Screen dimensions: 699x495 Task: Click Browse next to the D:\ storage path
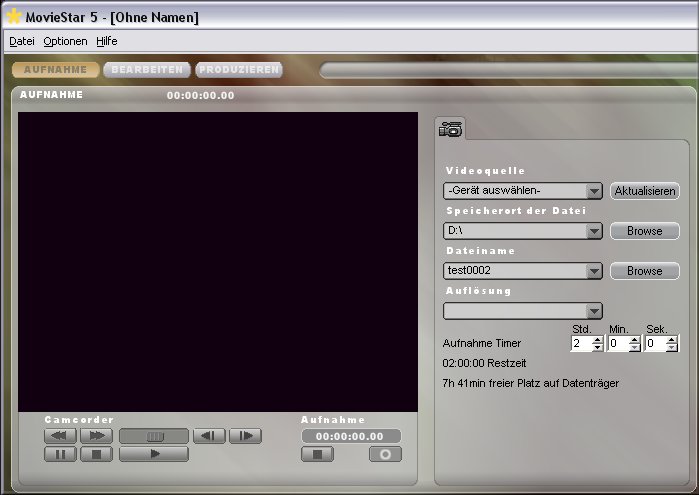[x=644, y=231]
